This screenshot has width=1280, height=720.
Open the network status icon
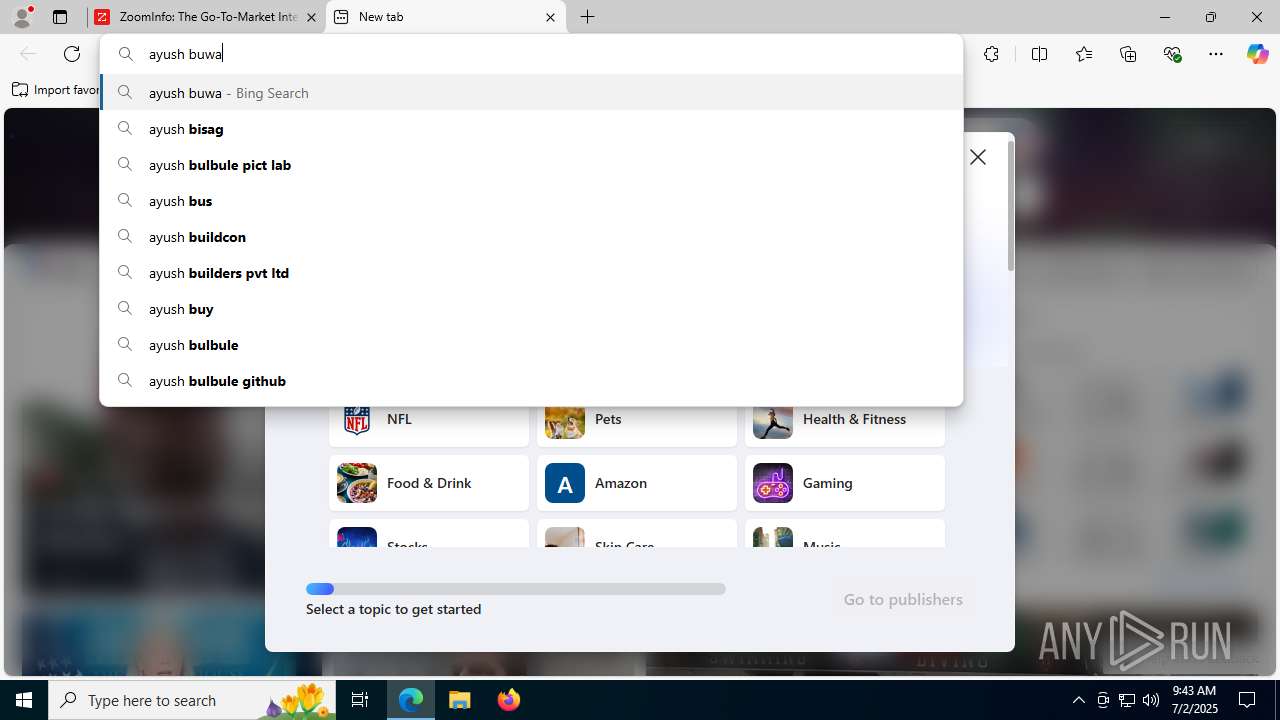[1126, 700]
